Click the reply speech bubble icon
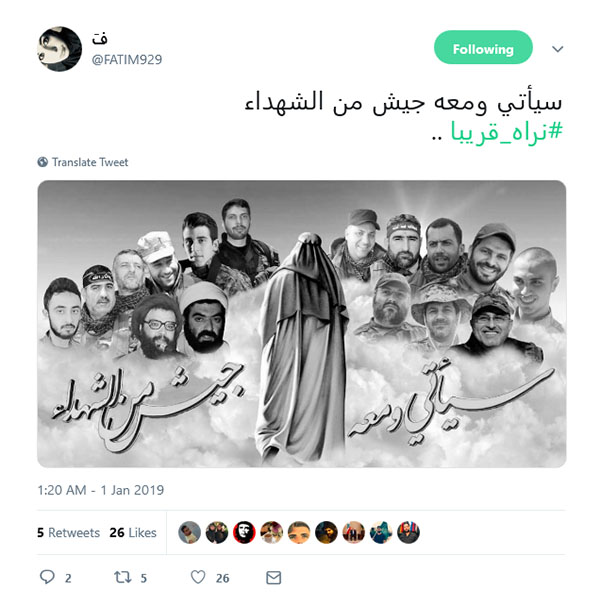Viewport: 600px width, 607px height. 47,577
